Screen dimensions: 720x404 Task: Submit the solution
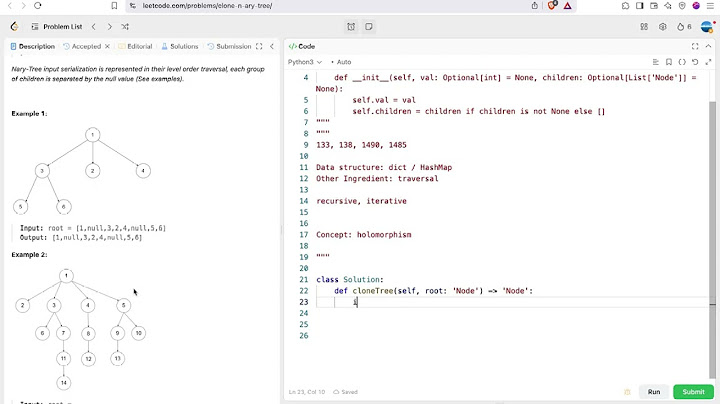click(693, 392)
